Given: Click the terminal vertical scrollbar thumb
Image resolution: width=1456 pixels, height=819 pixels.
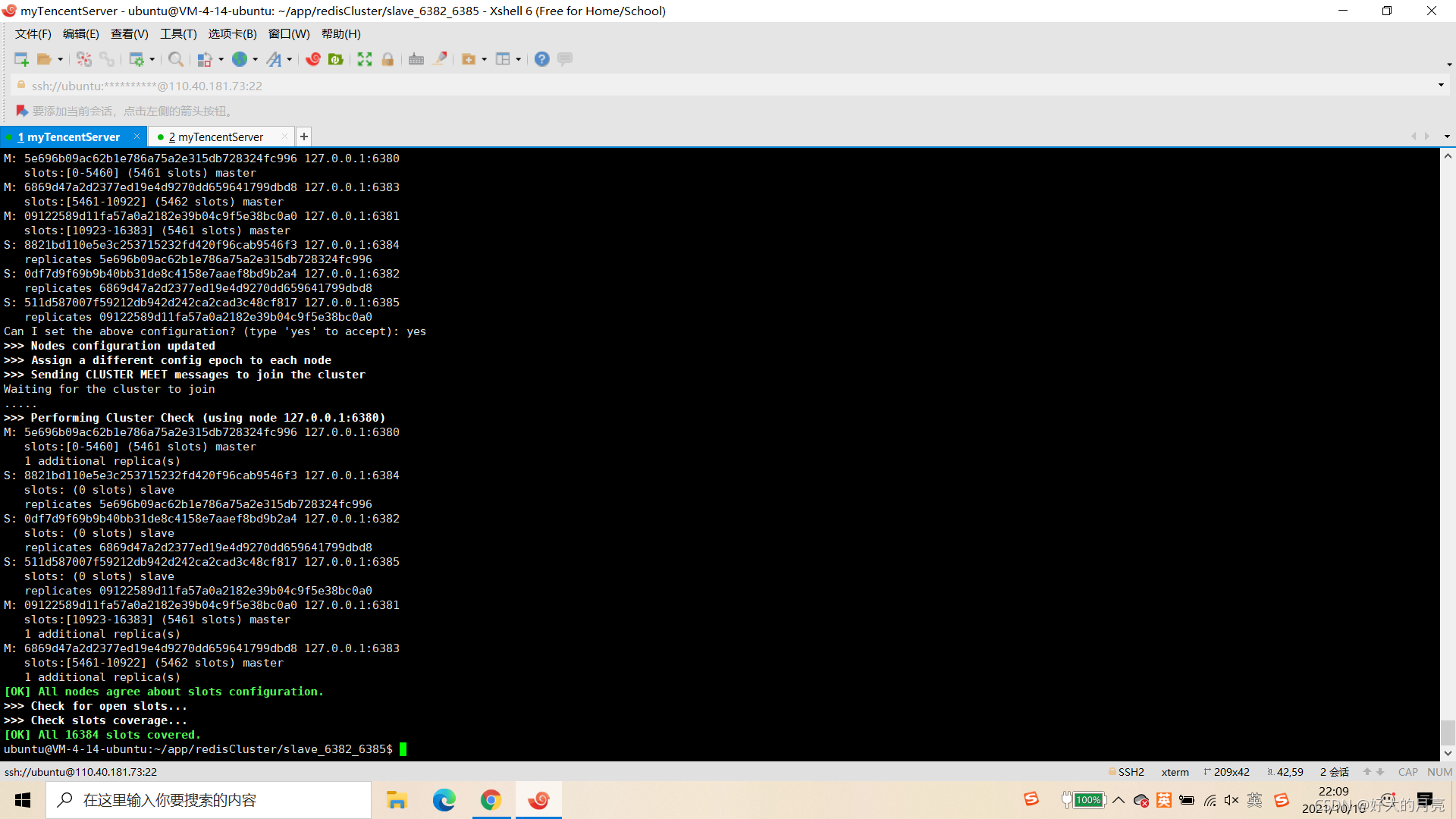Looking at the screenshot, I should click(x=1448, y=733).
